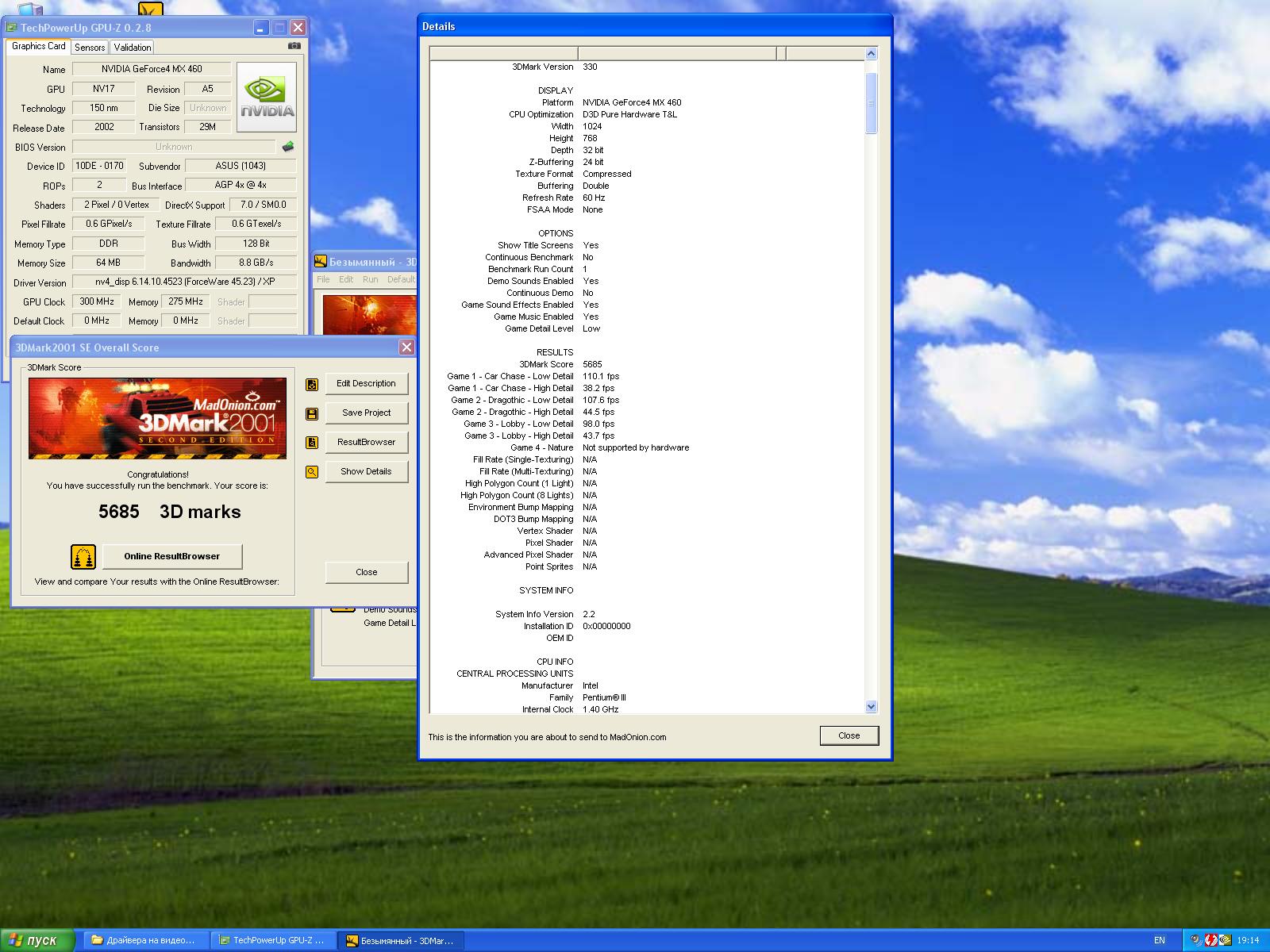Viewport: 1270px width, 952px height.
Task: Click the Driver Version field
Action: (x=184, y=282)
